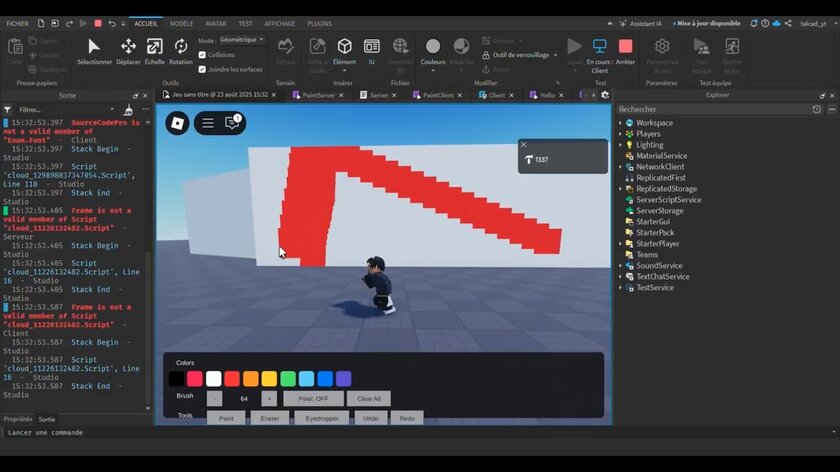Open Assistant IA
Screen dimensions: 840x472
(641, 24)
